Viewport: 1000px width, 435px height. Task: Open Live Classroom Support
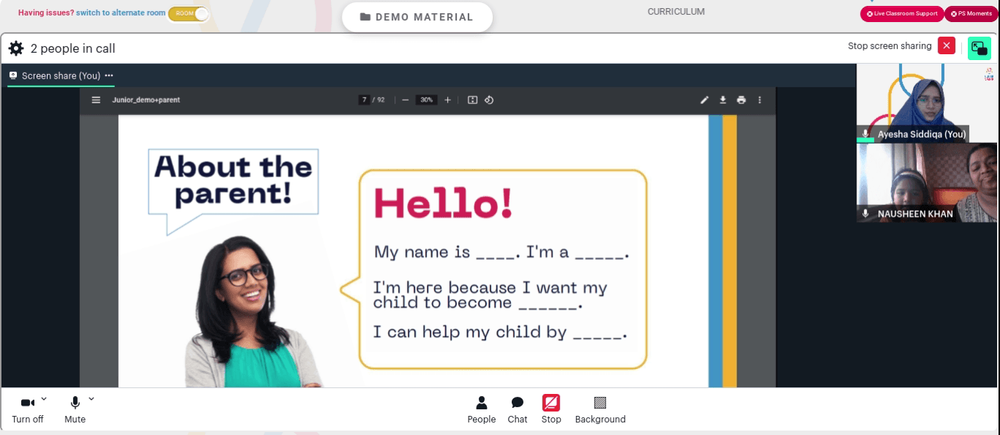(x=902, y=13)
